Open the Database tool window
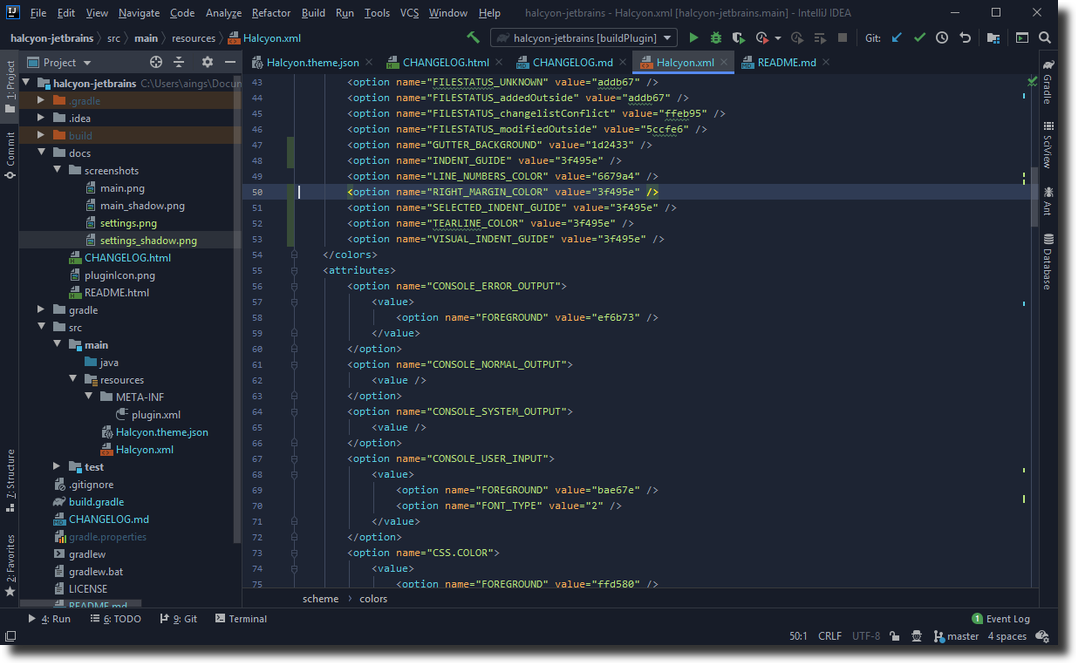The width and height of the screenshot is (1076, 663). pyautogui.click(x=1048, y=261)
